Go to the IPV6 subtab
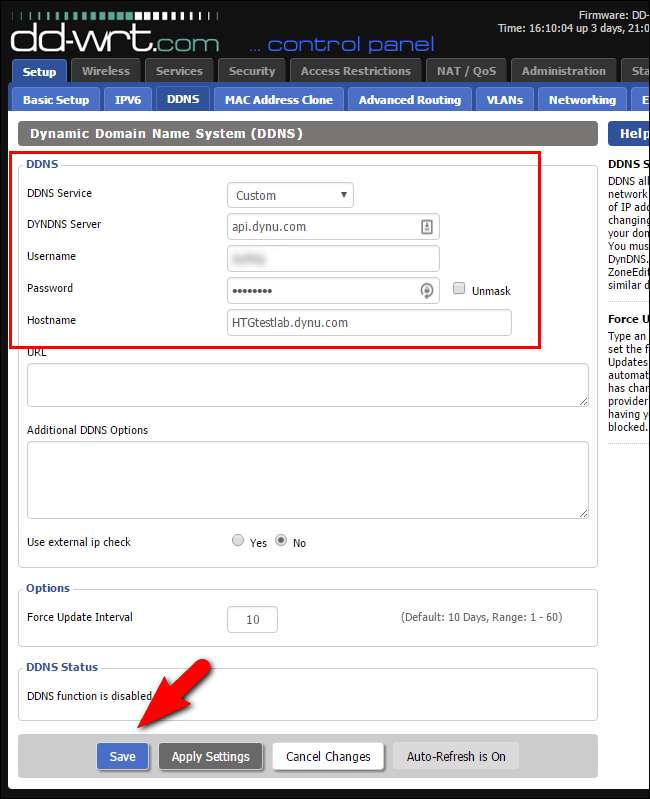650x799 pixels. (x=128, y=100)
